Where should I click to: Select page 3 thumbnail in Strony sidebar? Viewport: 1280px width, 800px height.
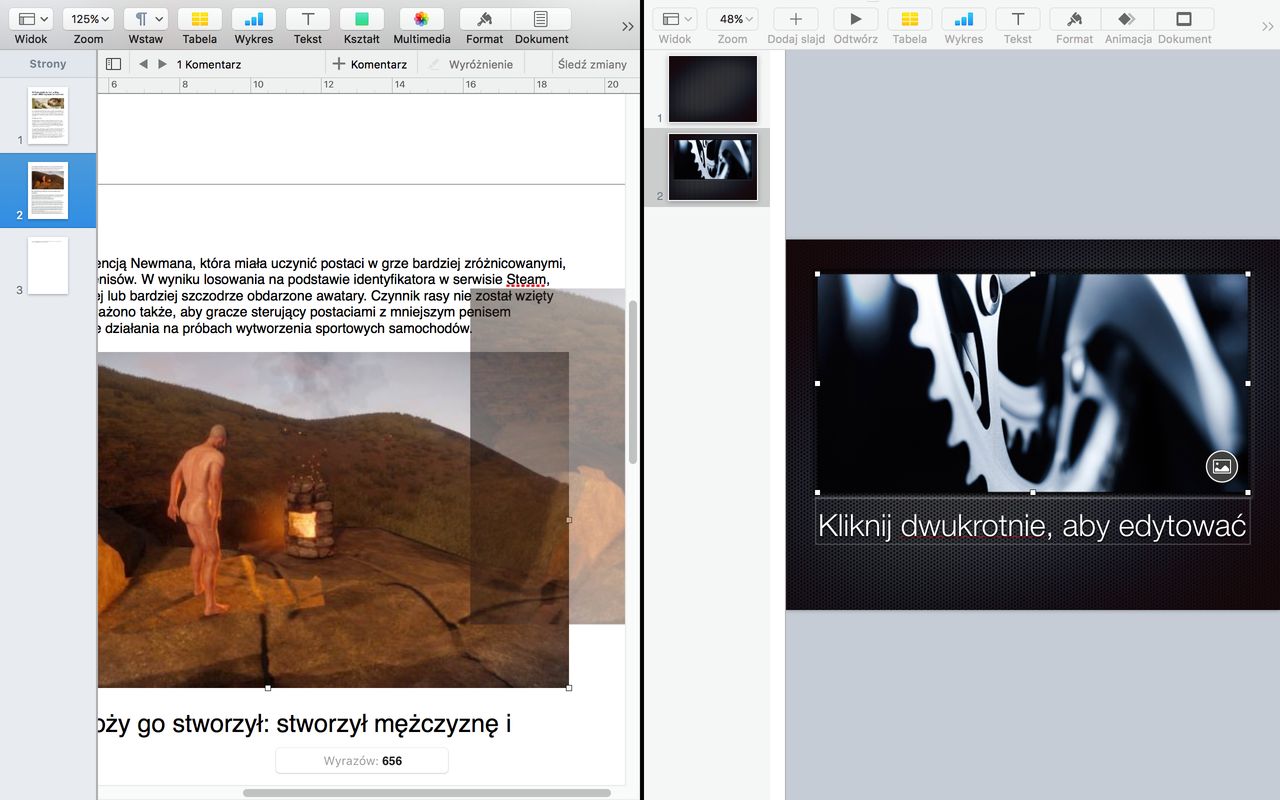[x=47, y=266]
